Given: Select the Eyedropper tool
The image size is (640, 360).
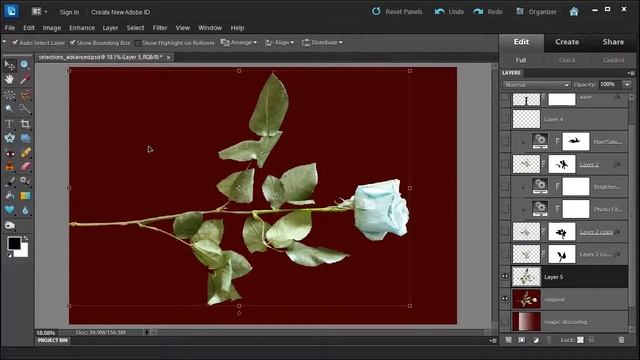Looking at the screenshot, I should (25, 79).
